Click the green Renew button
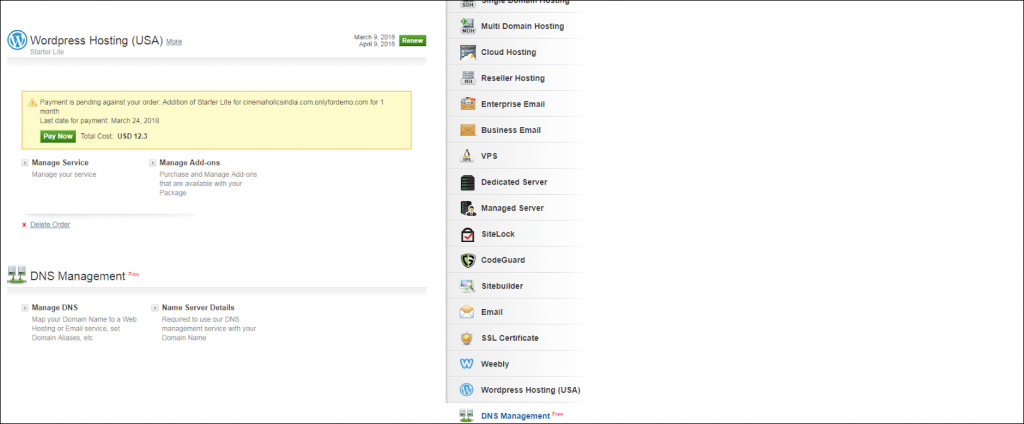 (412, 41)
